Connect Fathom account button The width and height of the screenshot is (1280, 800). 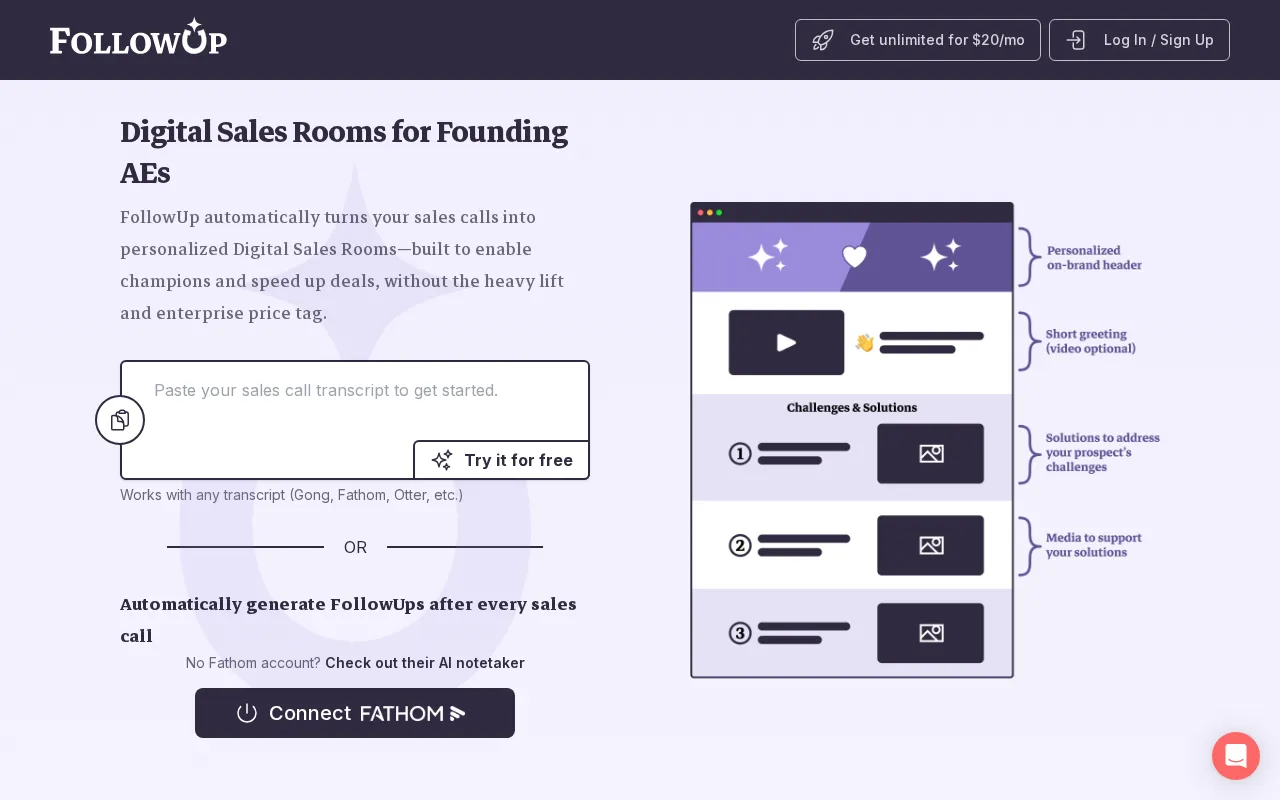click(x=355, y=713)
